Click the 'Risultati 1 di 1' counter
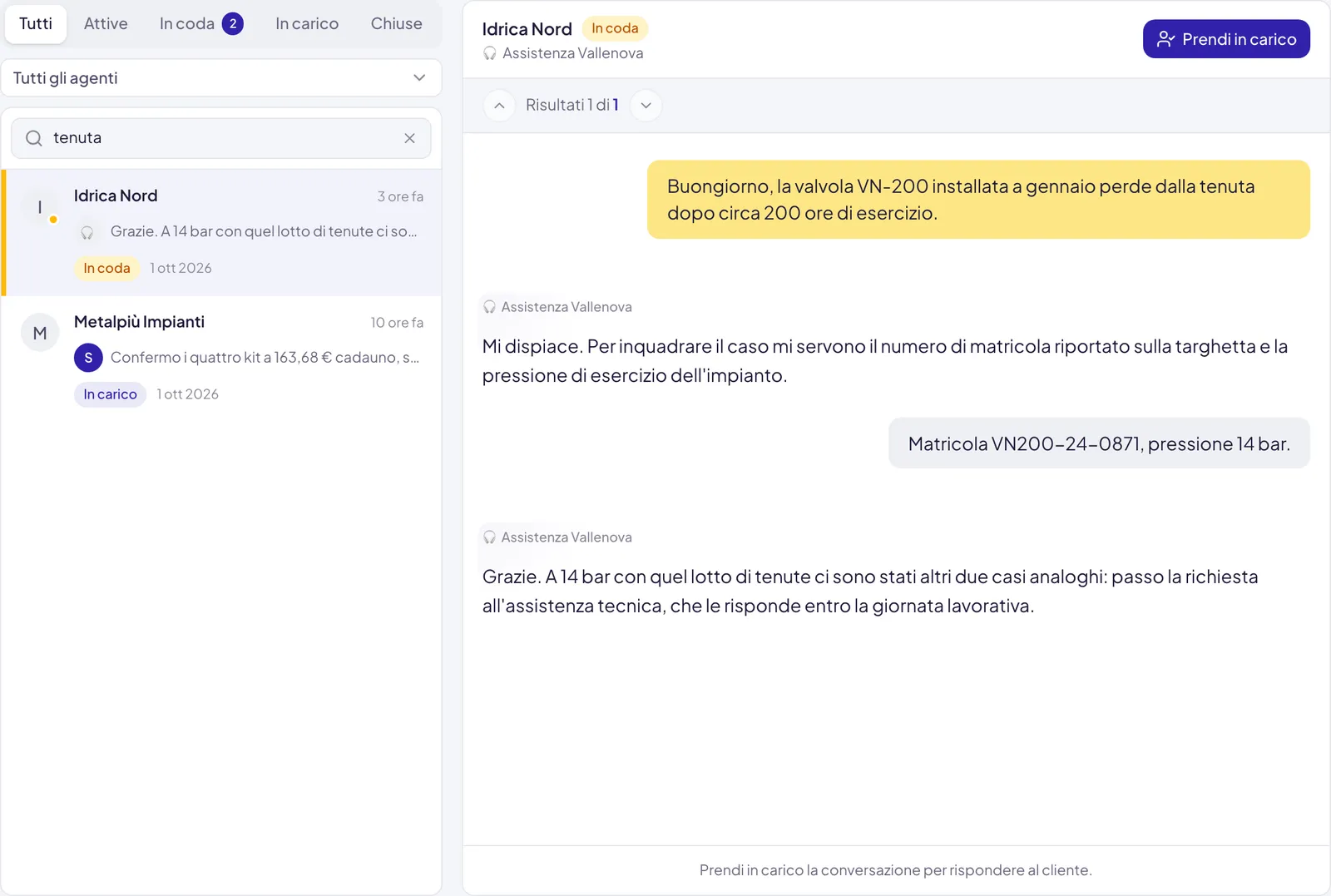The width and height of the screenshot is (1331, 896). pos(572,106)
